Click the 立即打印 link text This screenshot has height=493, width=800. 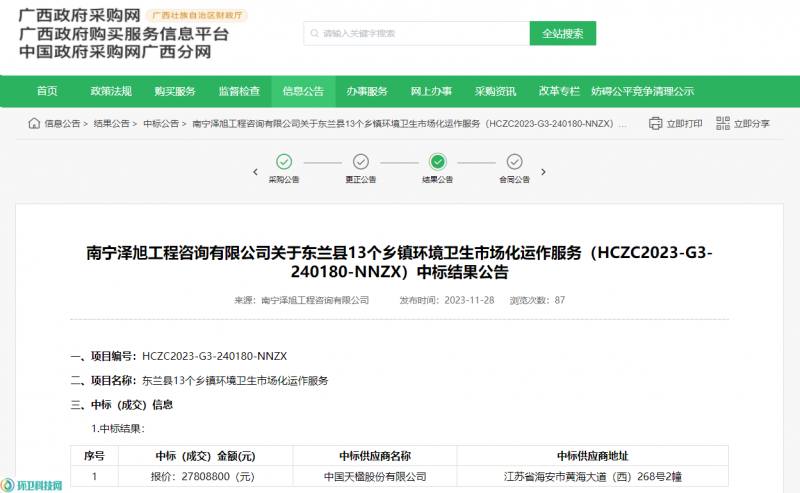tap(685, 124)
